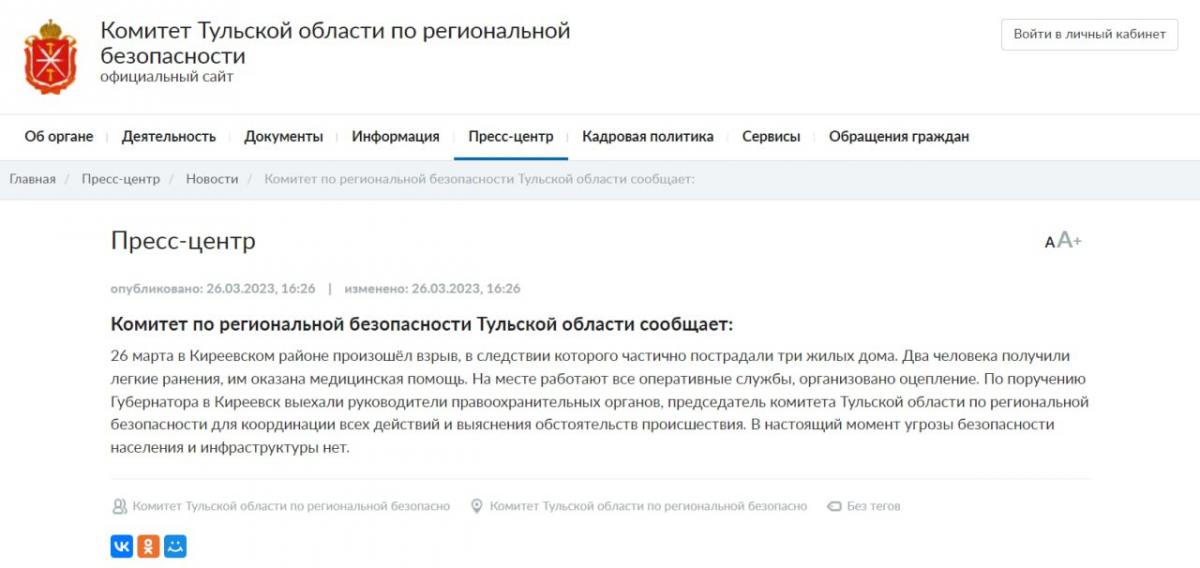Open the Об органе menu
1200x568 pixels.
point(59,137)
